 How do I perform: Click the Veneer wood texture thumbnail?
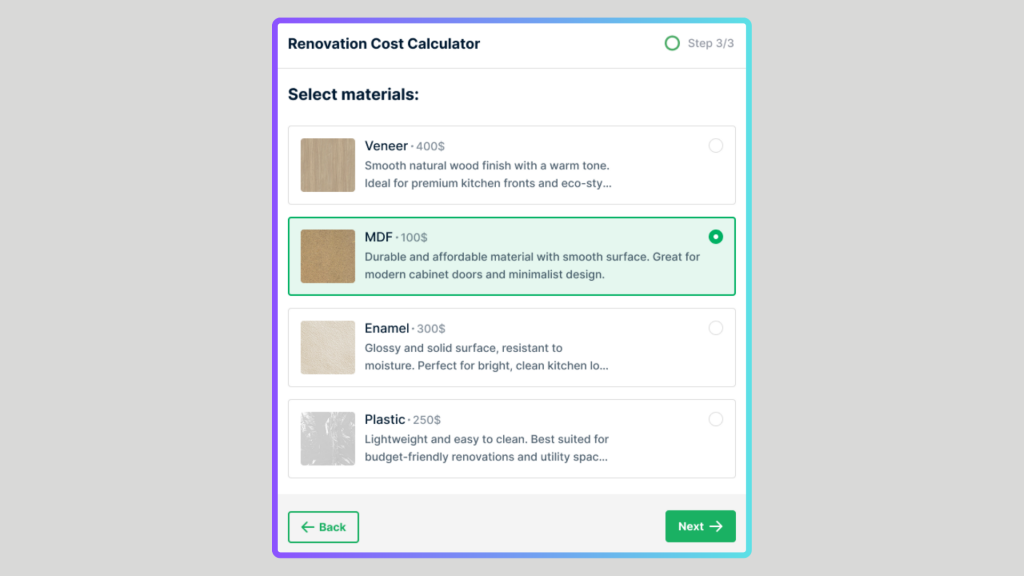pos(328,165)
